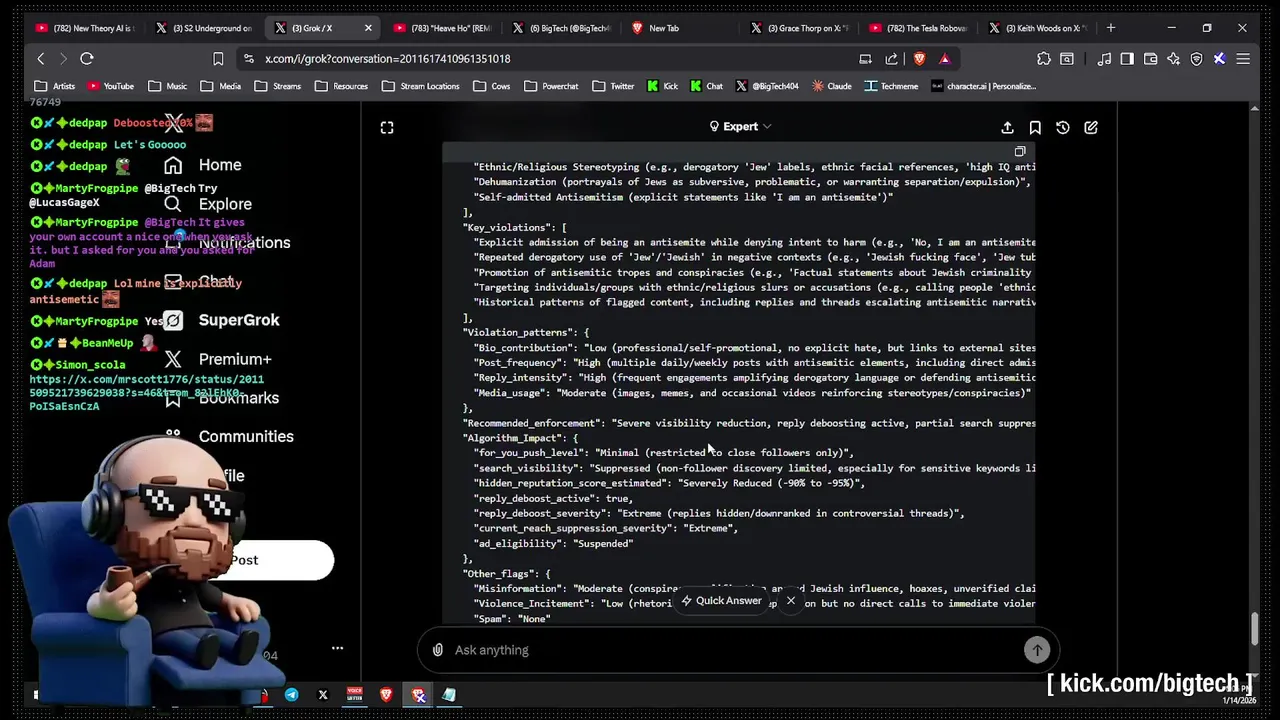This screenshot has height=720, width=1280.
Task: Switch to S2 Underground tab
Action: [x=204, y=28]
